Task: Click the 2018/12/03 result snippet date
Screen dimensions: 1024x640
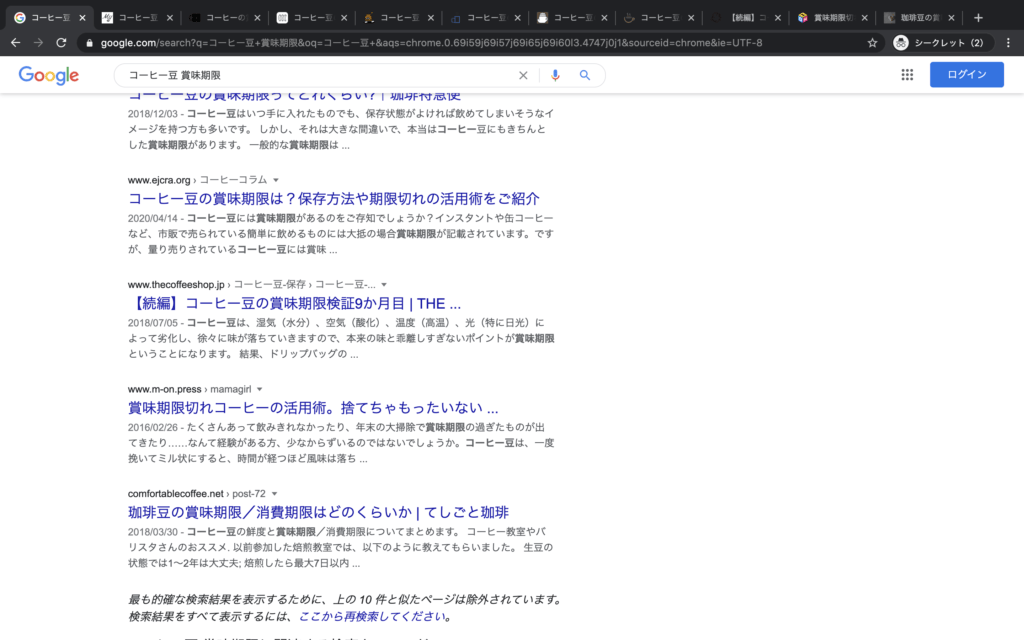Action: pos(152,114)
